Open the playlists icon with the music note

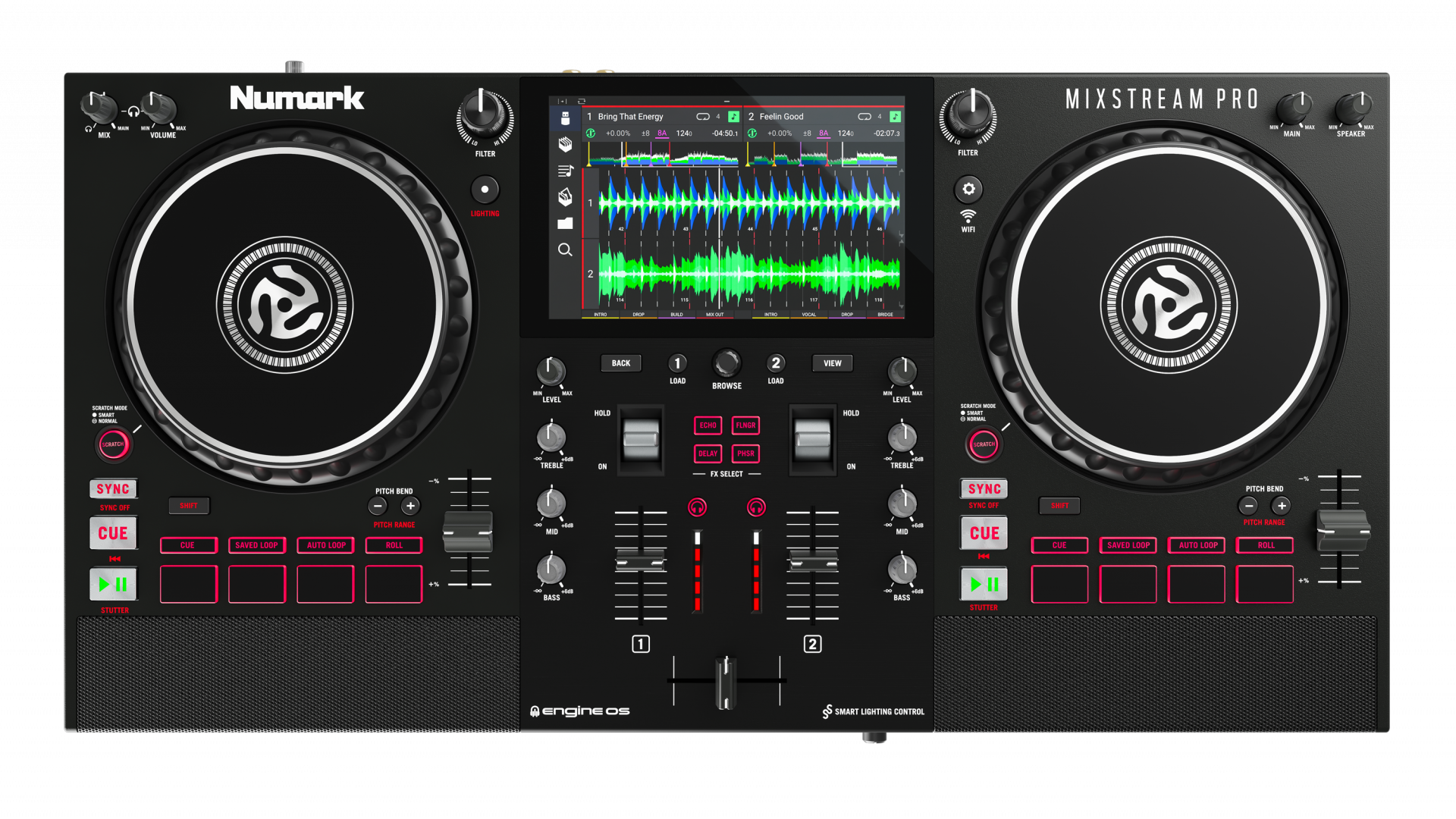pyautogui.click(x=565, y=170)
